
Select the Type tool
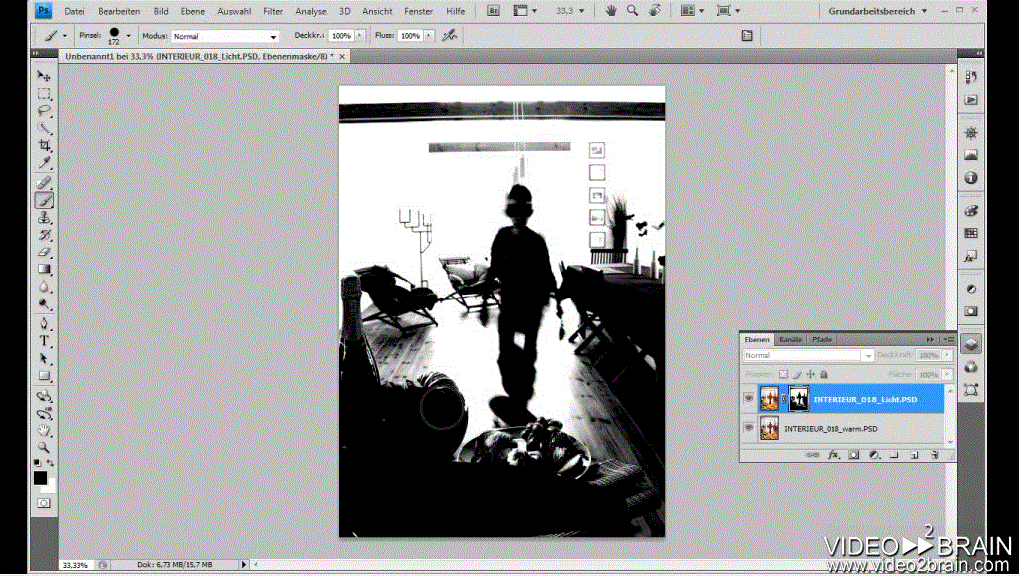pyautogui.click(x=44, y=341)
